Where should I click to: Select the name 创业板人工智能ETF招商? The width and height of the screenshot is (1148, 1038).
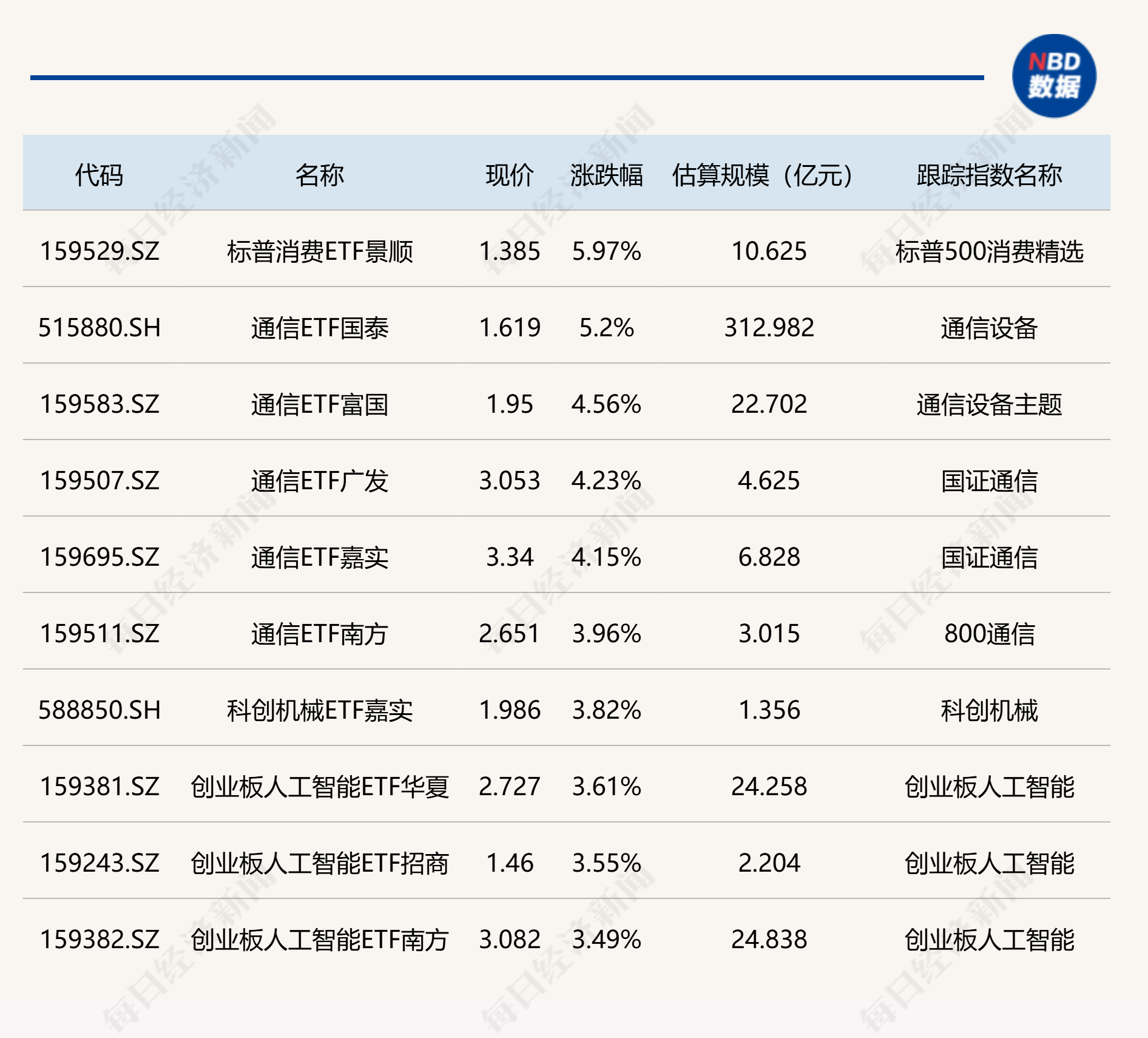point(320,863)
